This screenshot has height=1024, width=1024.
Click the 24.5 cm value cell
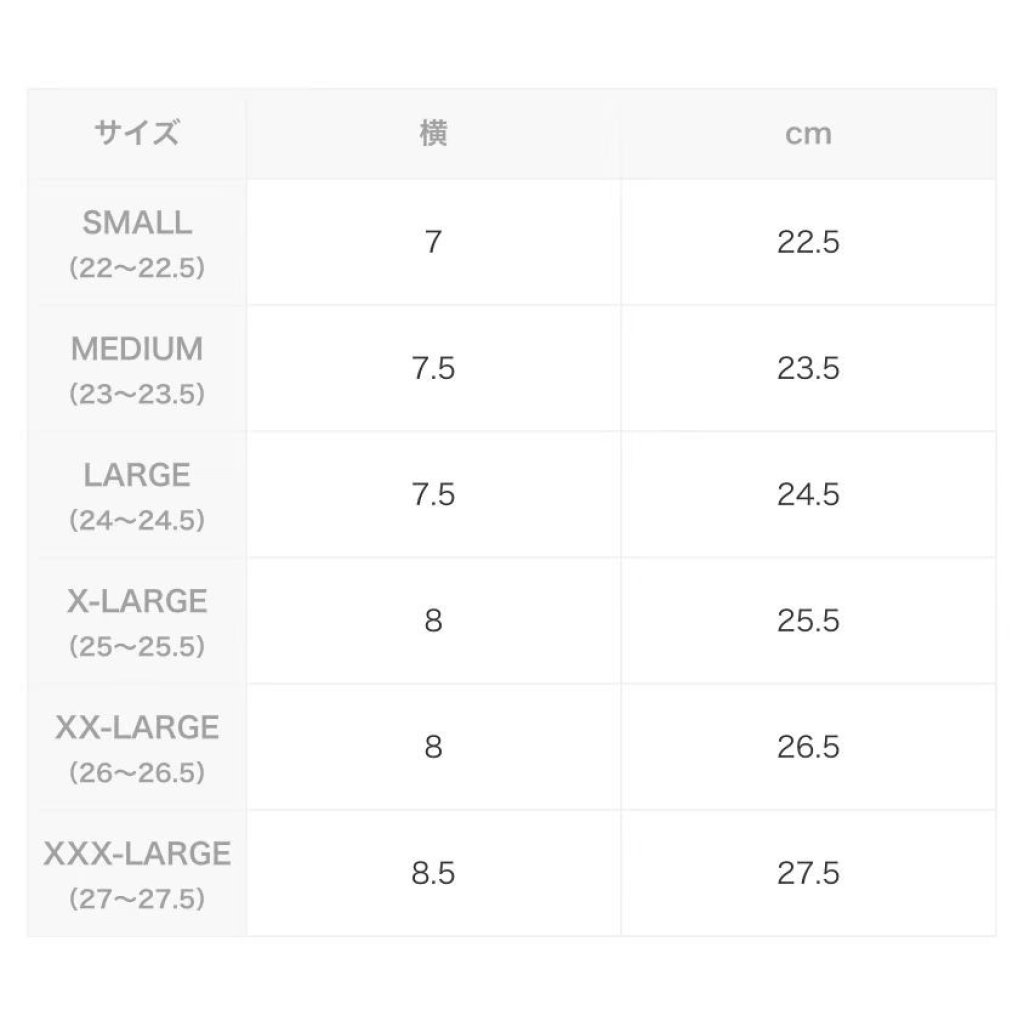tap(808, 495)
